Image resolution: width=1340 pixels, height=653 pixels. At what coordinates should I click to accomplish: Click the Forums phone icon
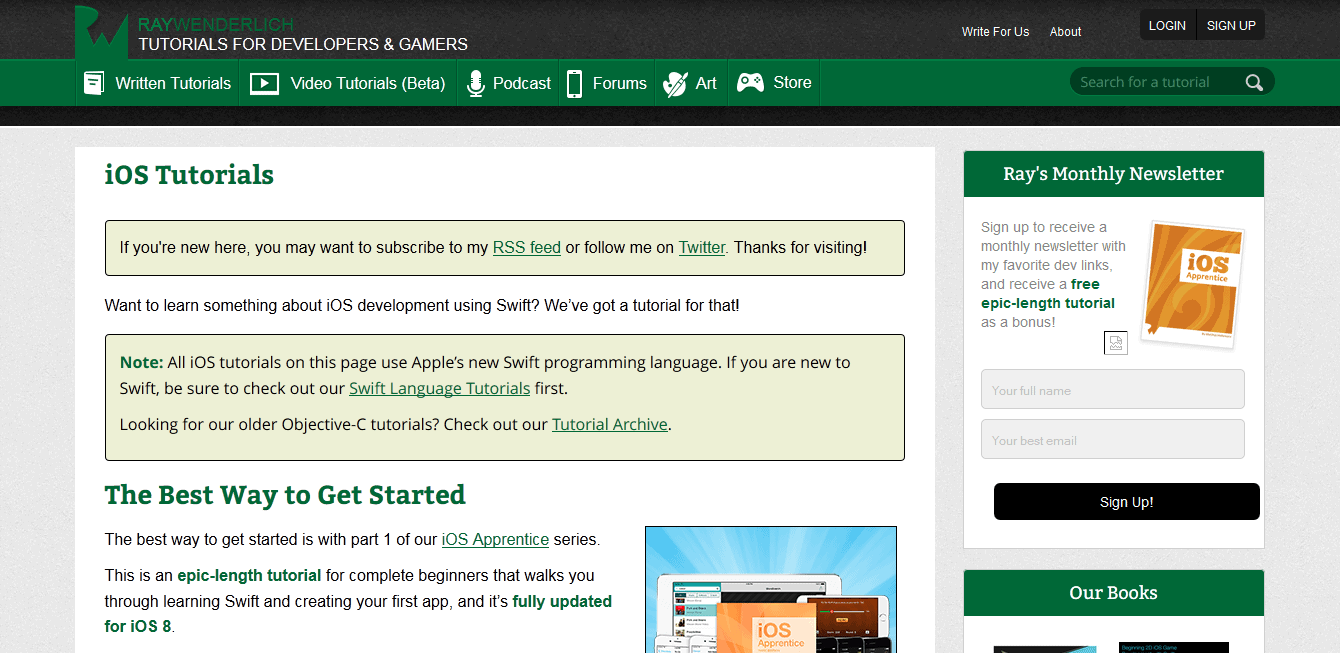574,83
